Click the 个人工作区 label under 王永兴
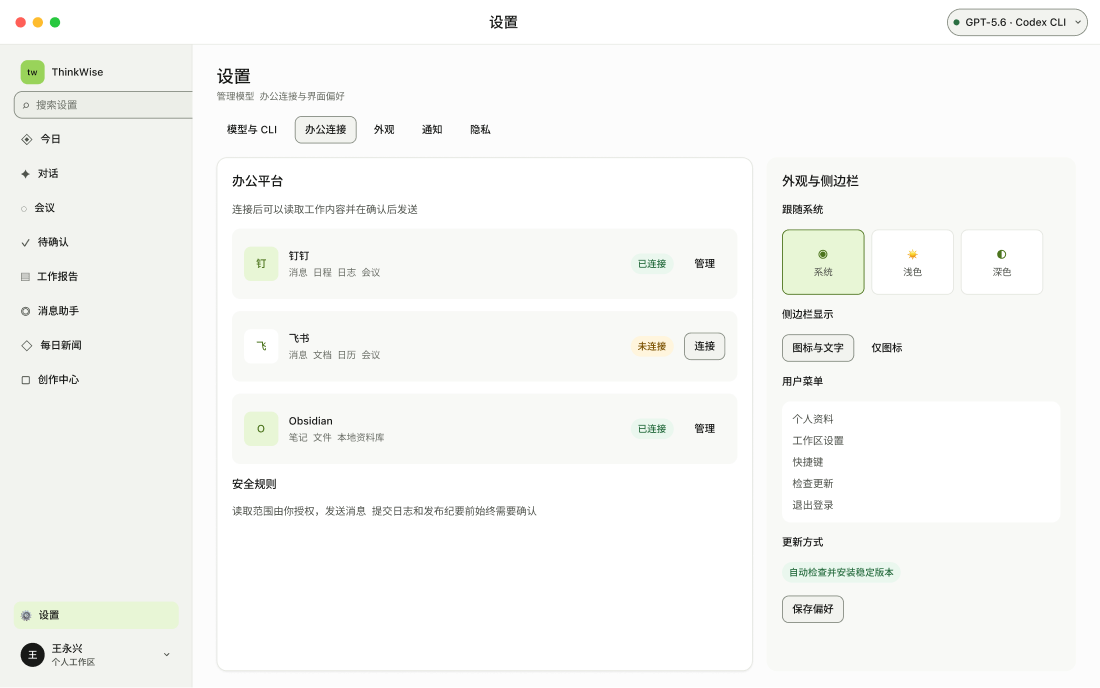The height and width of the screenshot is (688, 1100). pos(73,663)
